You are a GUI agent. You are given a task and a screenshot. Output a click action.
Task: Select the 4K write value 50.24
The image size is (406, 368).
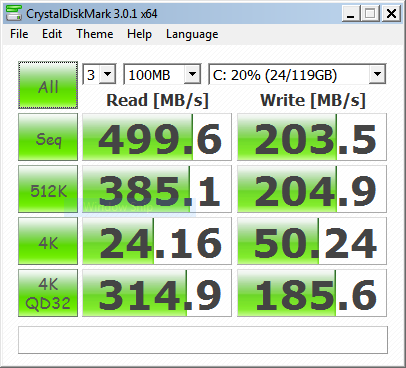(312, 241)
